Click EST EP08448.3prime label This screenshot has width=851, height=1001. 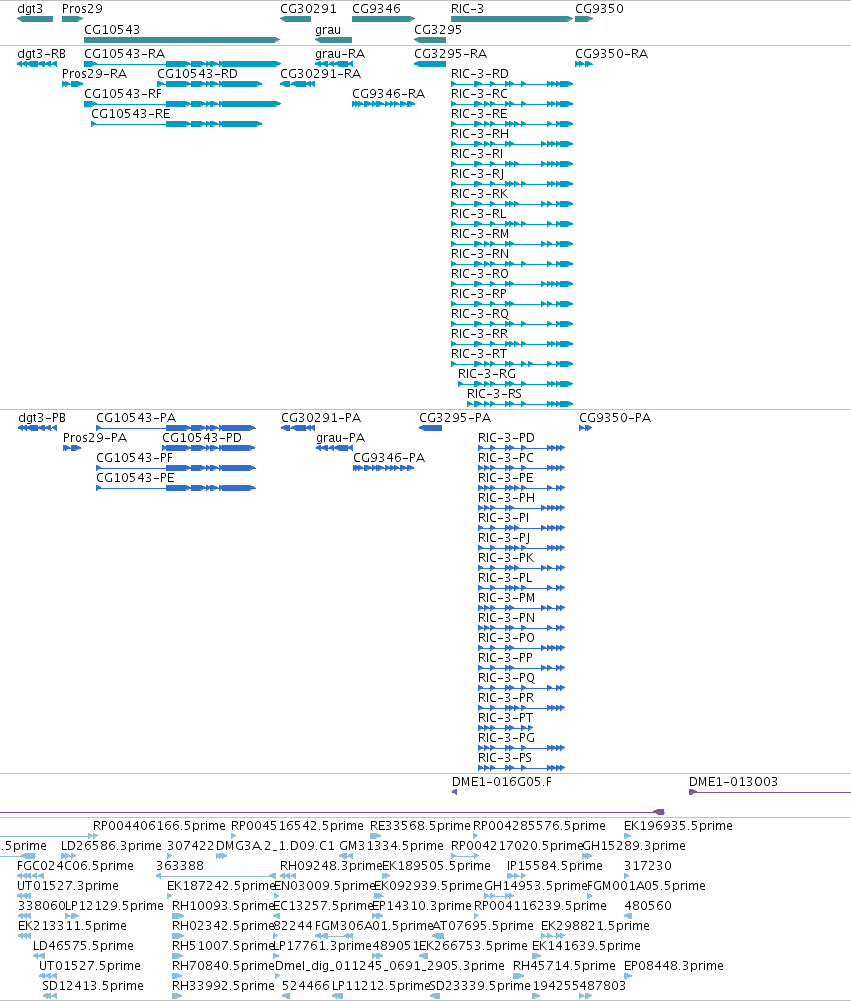(674, 966)
